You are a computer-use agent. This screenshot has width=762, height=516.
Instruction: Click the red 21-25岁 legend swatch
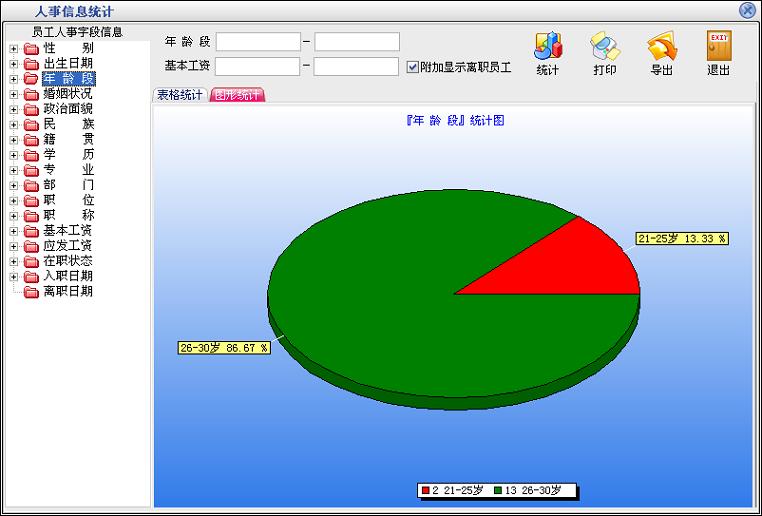[426, 491]
